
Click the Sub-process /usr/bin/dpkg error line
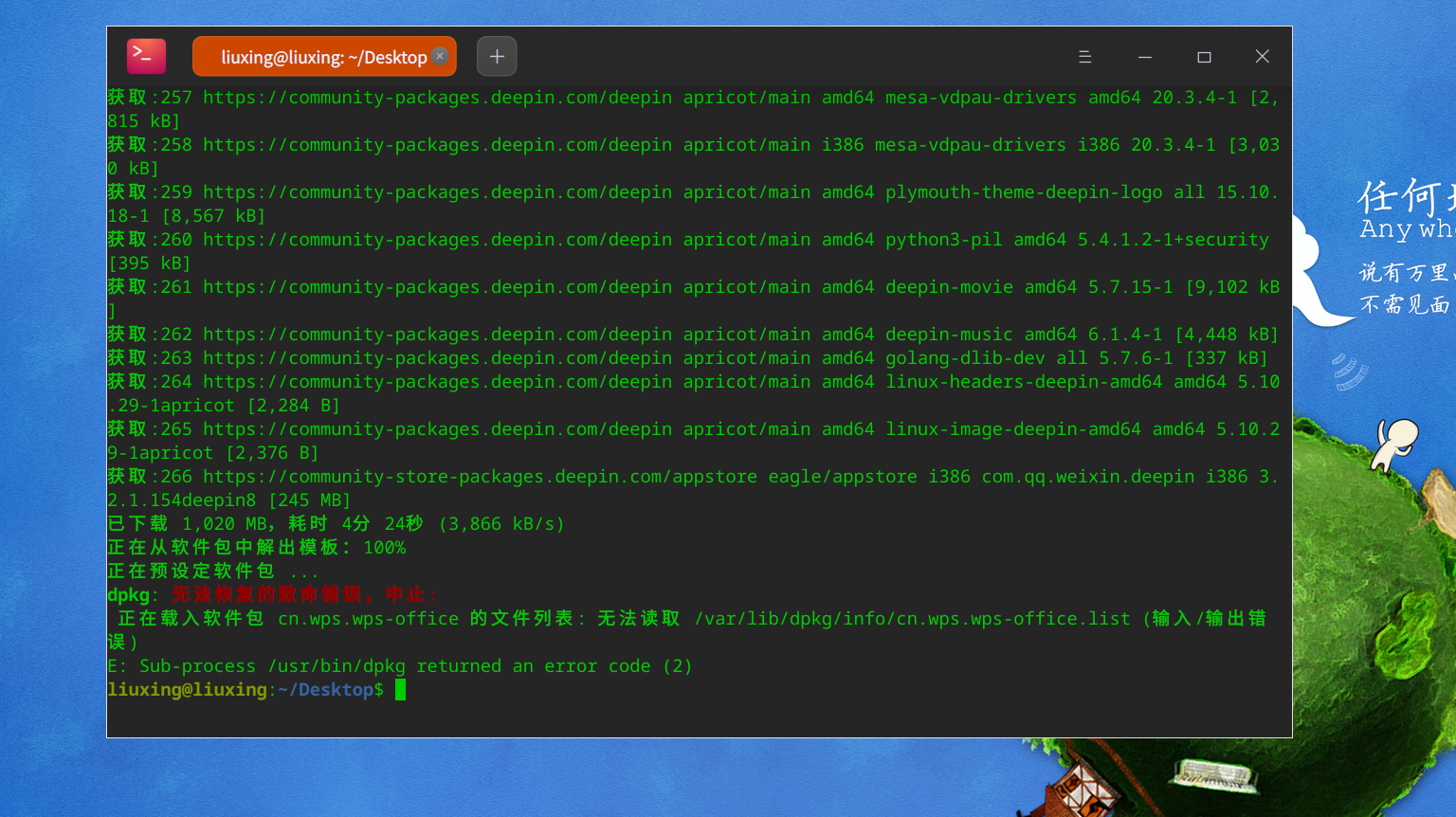[400, 666]
